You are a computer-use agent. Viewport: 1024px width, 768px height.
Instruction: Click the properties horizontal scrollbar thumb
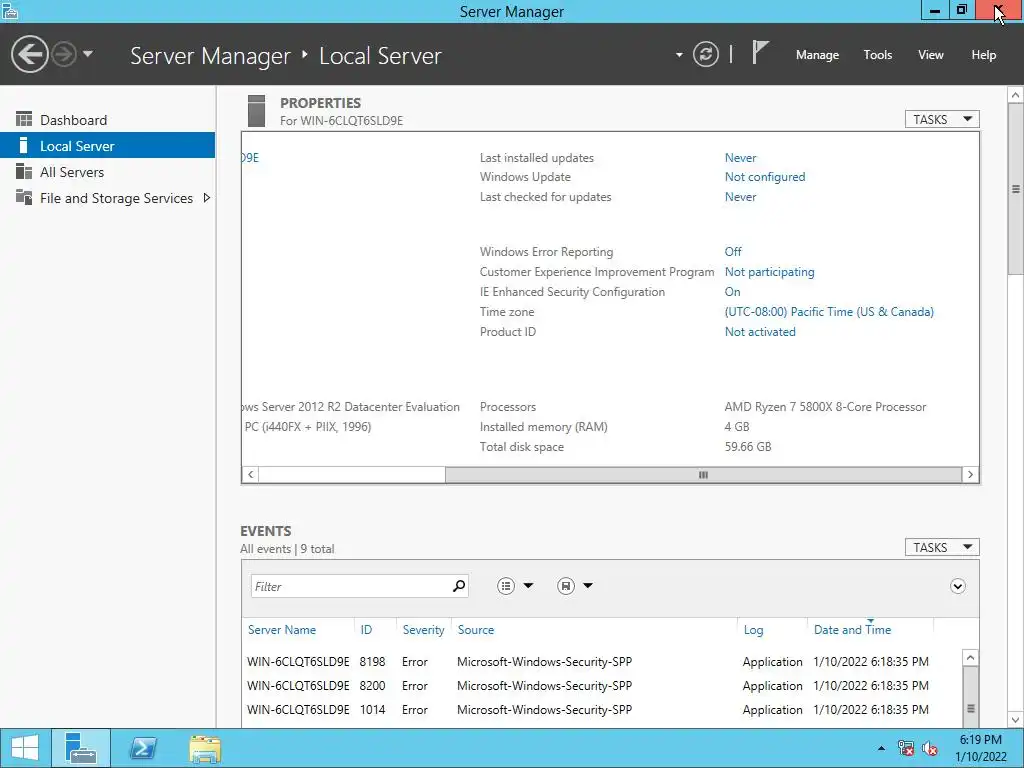[x=703, y=475]
